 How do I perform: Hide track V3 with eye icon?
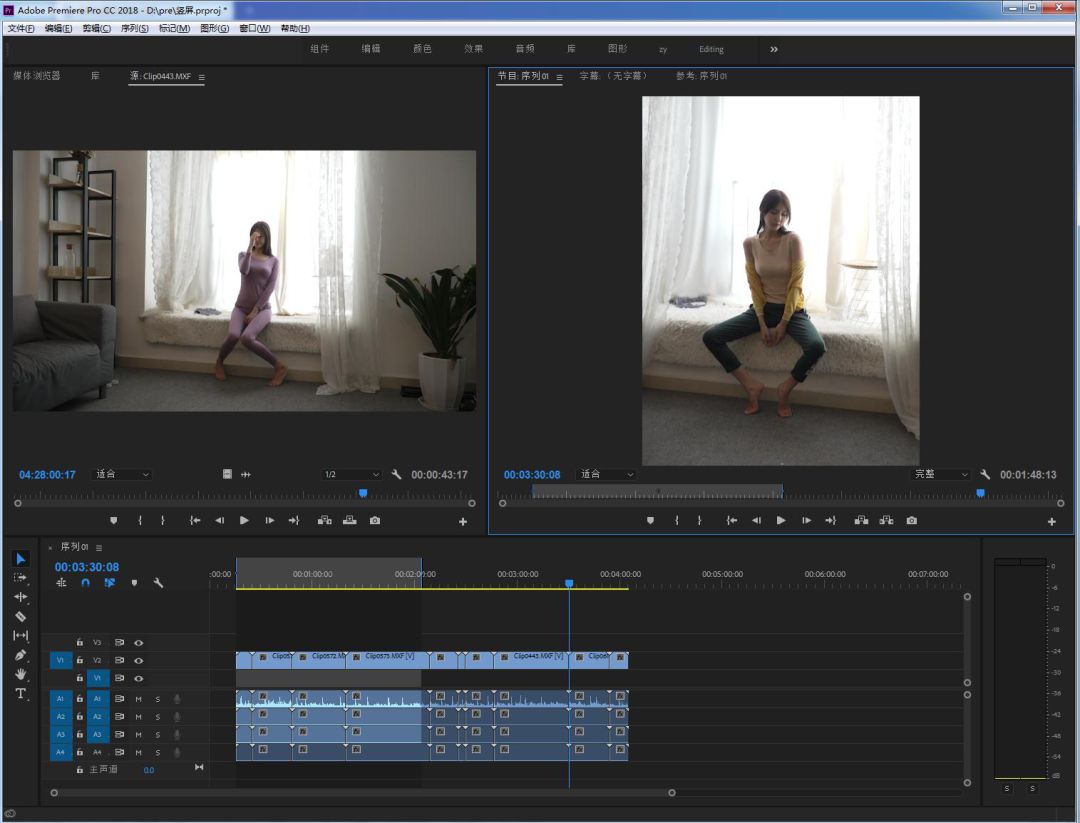138,643
